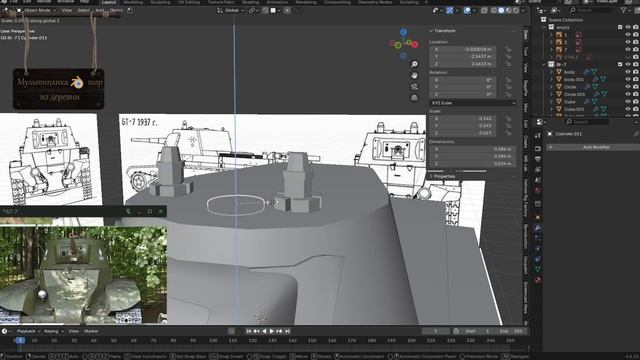Collapse the Transform panel

443,31
